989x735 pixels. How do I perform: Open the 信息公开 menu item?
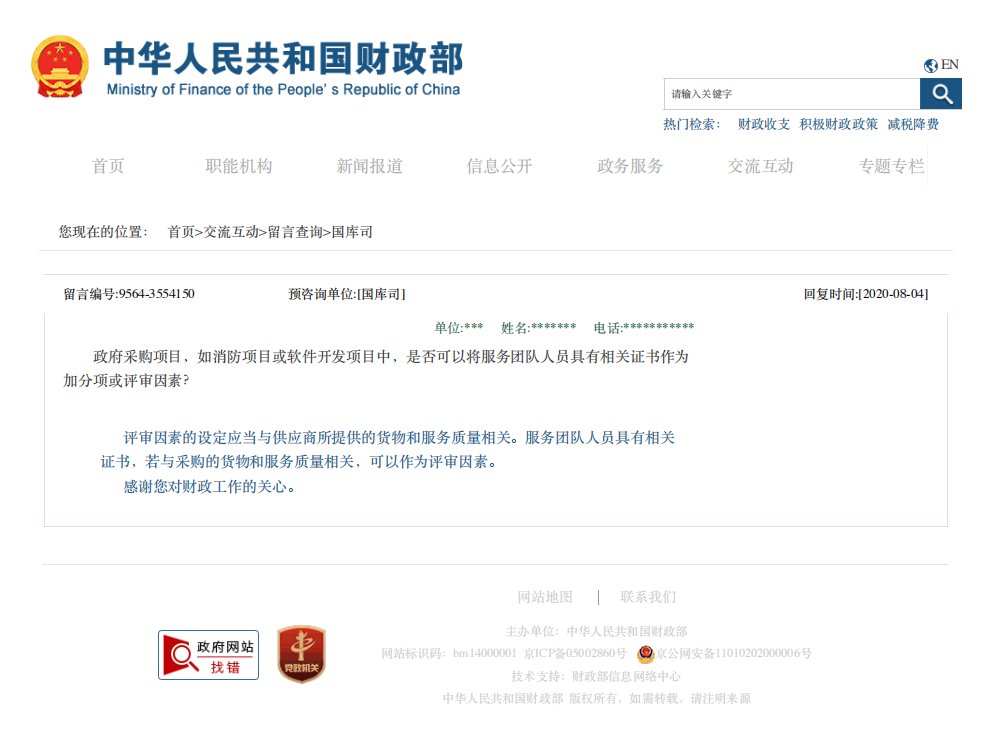point(500,167)
